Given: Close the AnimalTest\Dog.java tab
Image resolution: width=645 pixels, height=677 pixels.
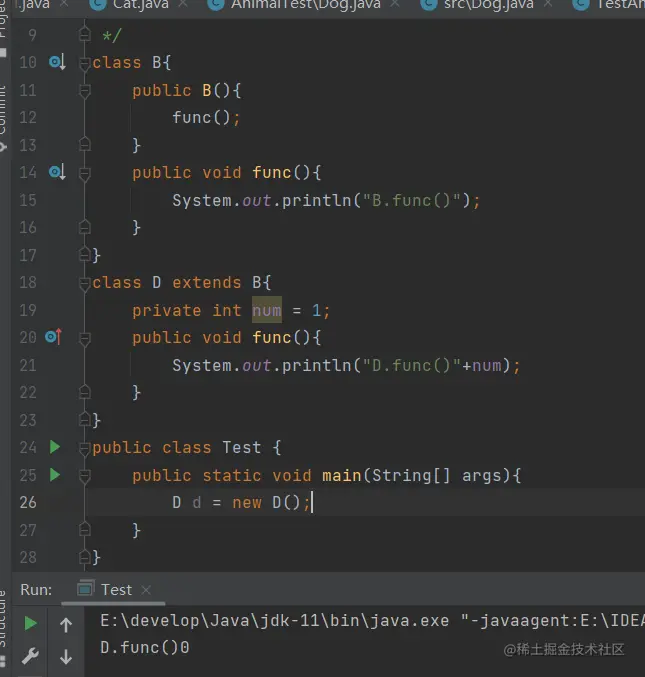Looking at the screenshot, I should click(395, 4).
